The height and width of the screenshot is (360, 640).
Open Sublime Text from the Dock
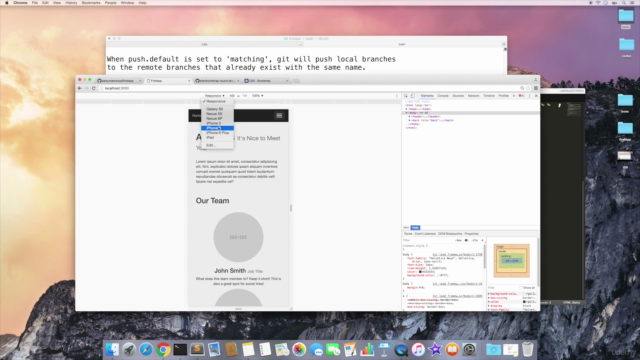(x=197, y=349)
